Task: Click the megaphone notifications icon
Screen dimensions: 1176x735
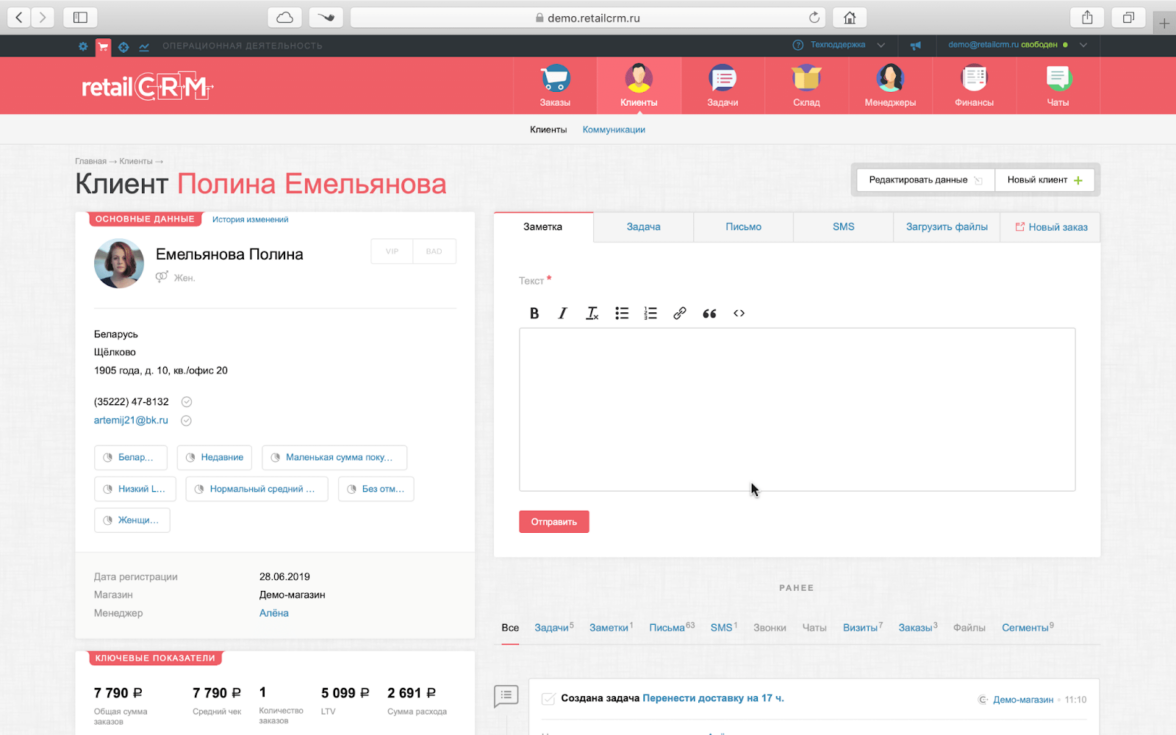Action: pyautogui.click(x=916, y=45)
